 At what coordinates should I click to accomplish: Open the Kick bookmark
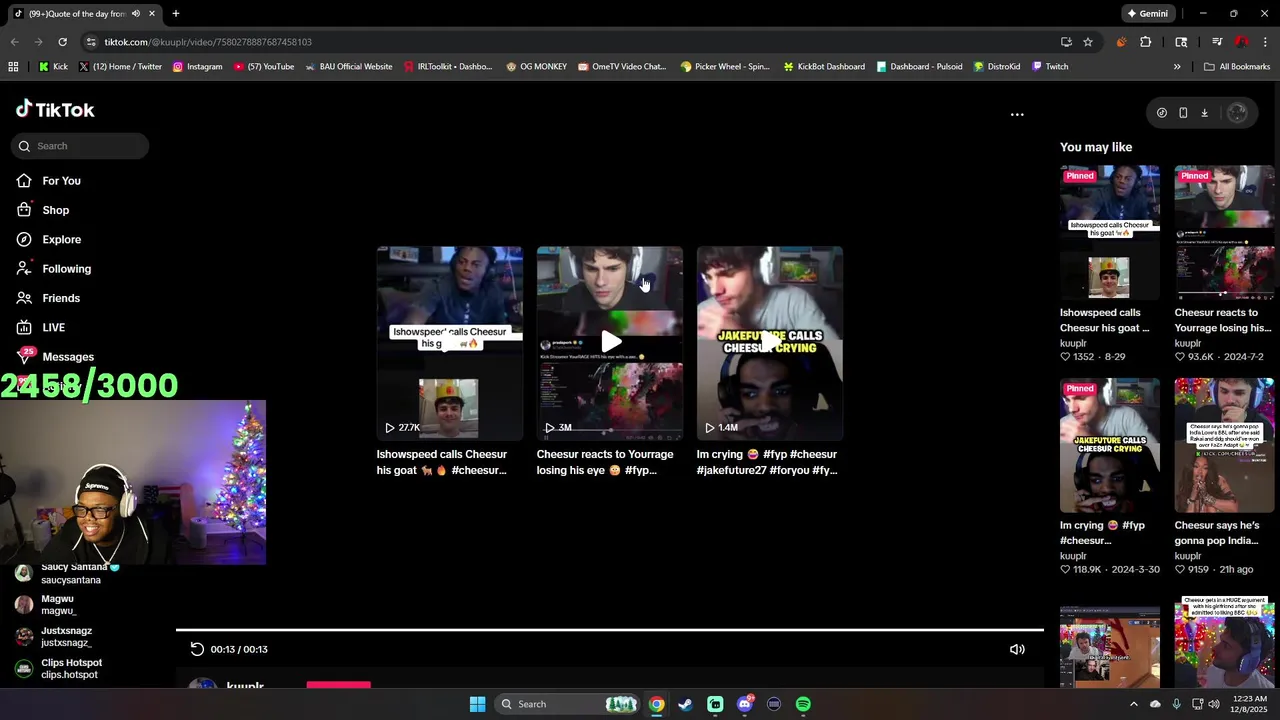(x=53, y=67)
